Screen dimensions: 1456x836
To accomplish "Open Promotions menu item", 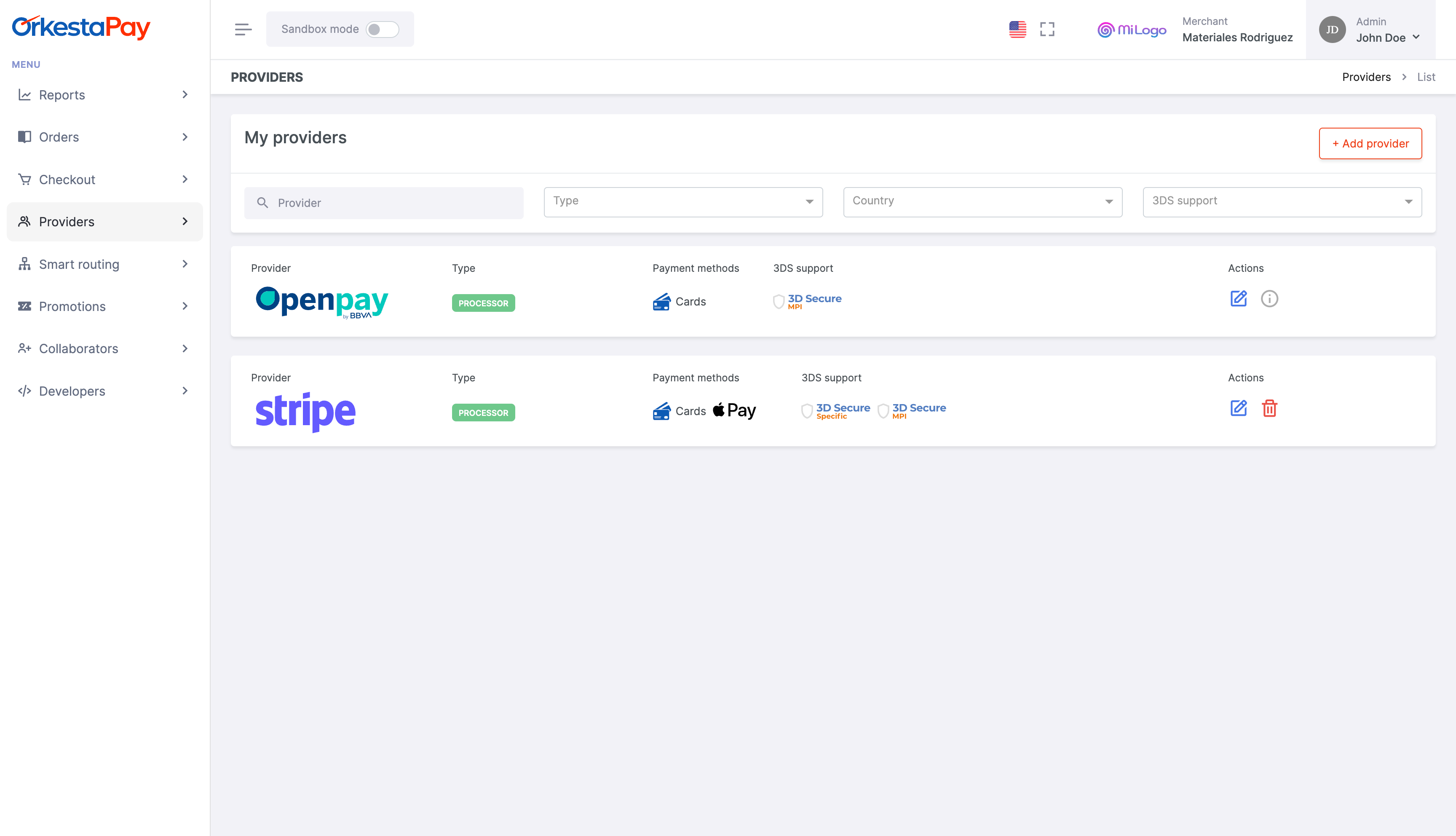I will (104, 306).
